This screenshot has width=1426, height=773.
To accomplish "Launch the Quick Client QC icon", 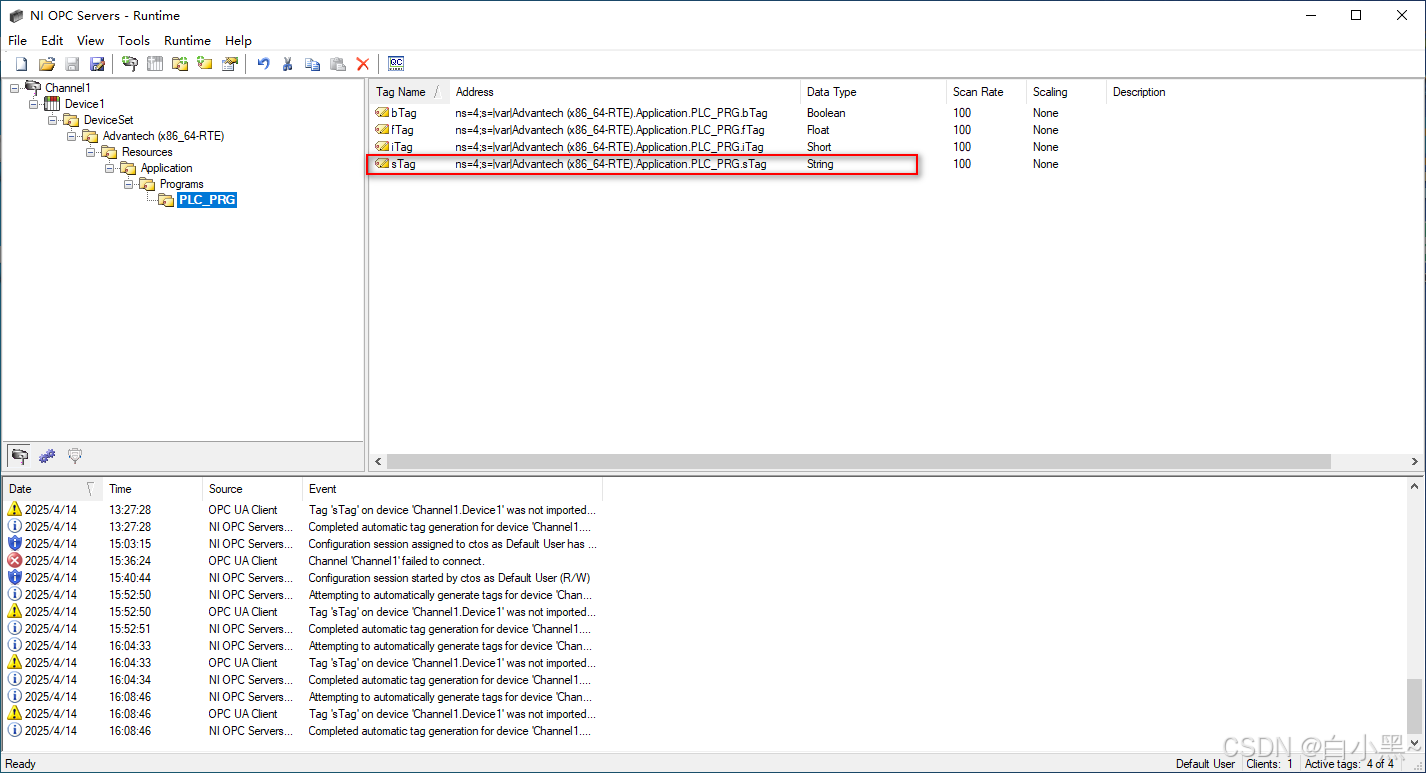I will (x=396, y=64).
